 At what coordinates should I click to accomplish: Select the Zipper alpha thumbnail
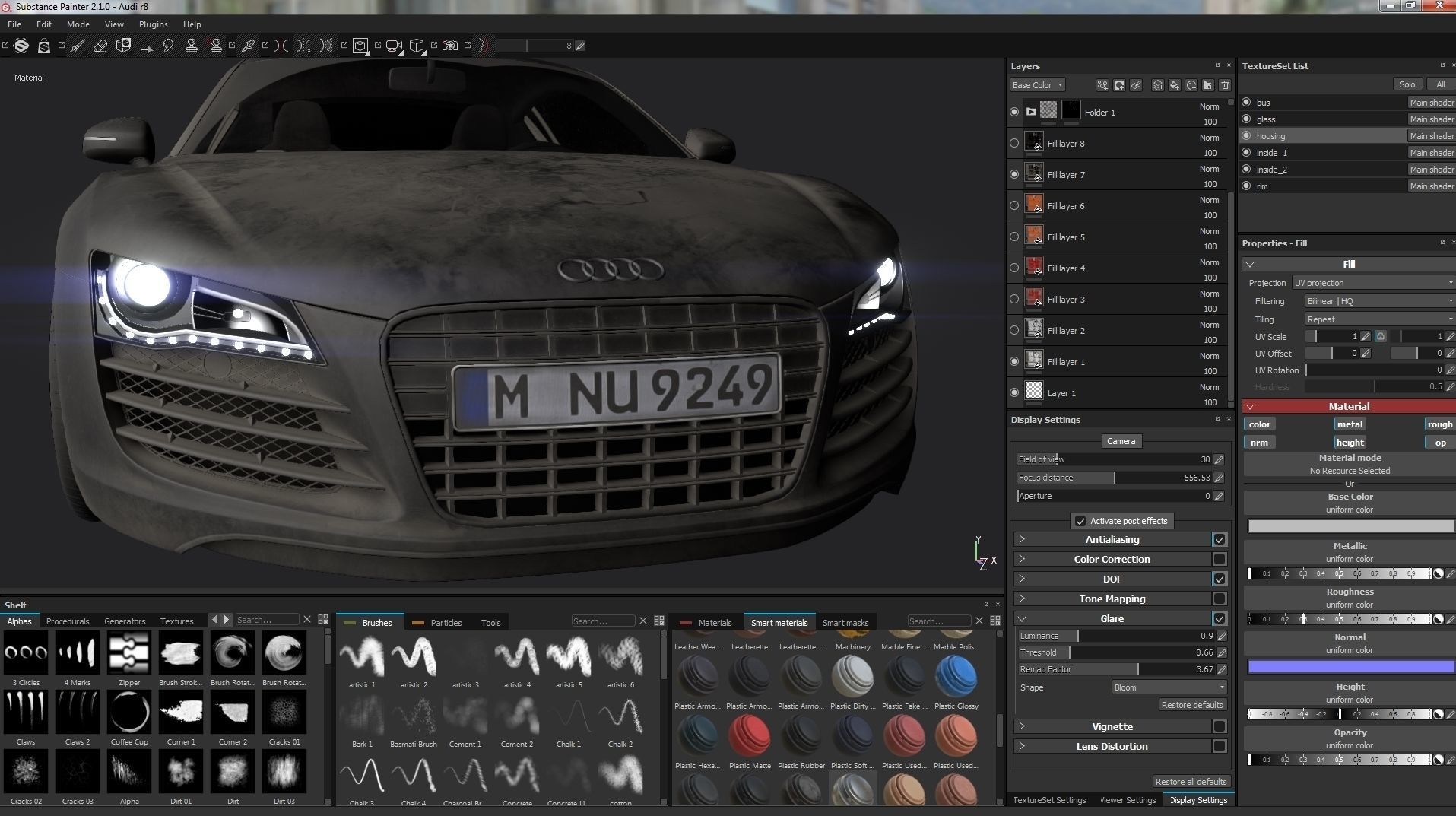[x=129, y=652]
